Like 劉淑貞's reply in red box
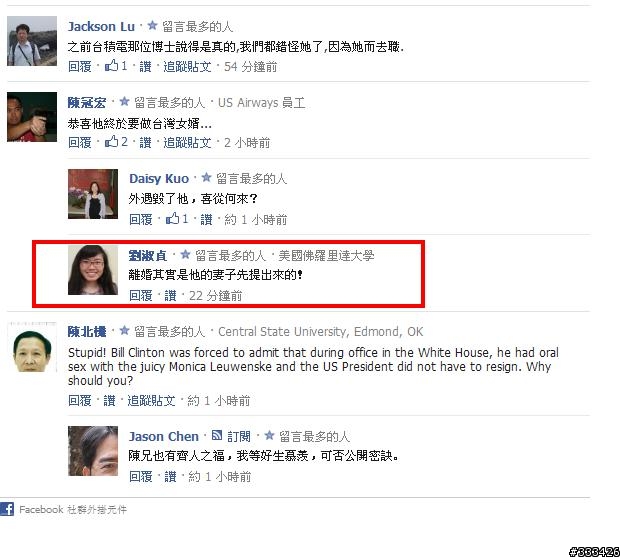The height and width of the screenshot is (560, 625). 170,295
